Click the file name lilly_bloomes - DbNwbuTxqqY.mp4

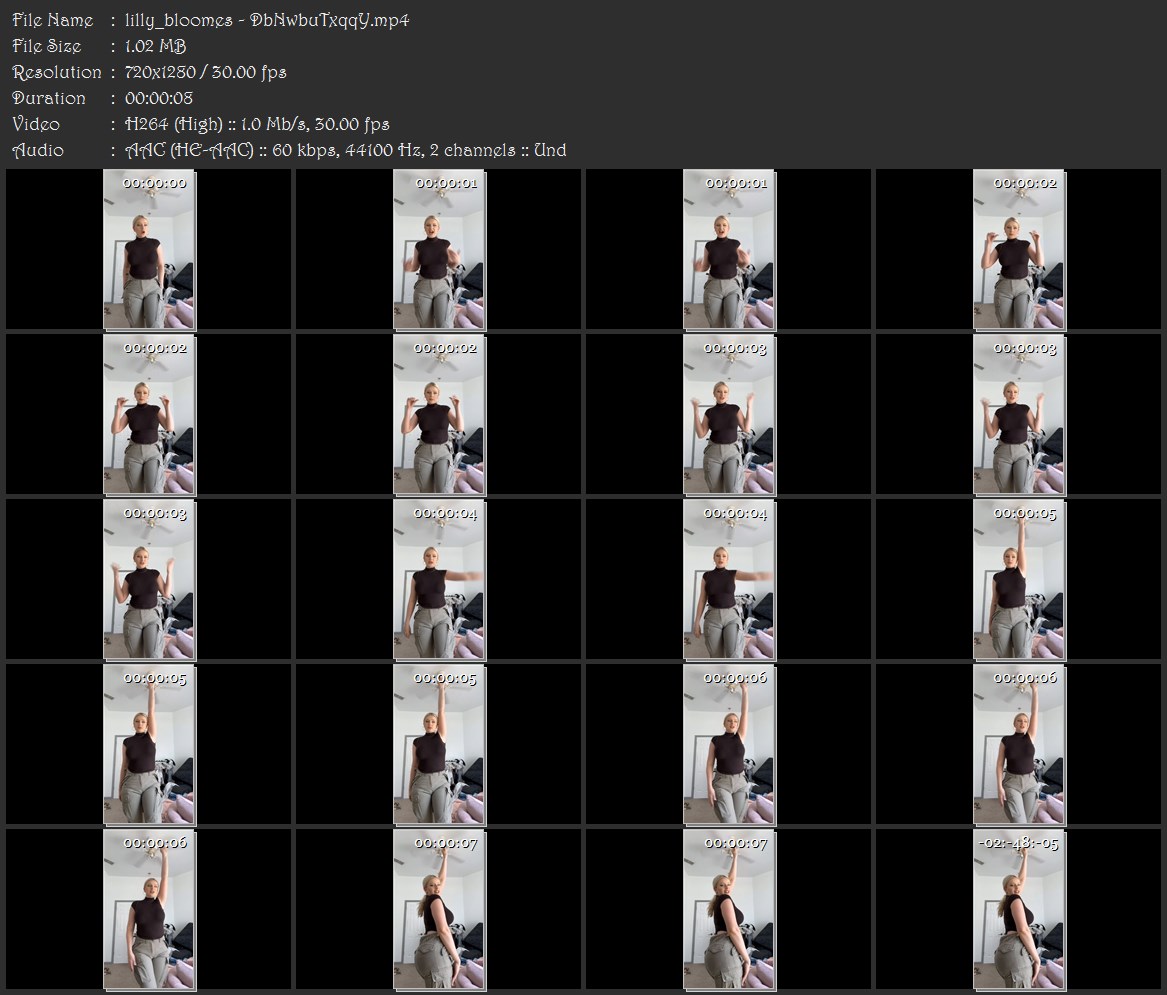click(267, 20)
